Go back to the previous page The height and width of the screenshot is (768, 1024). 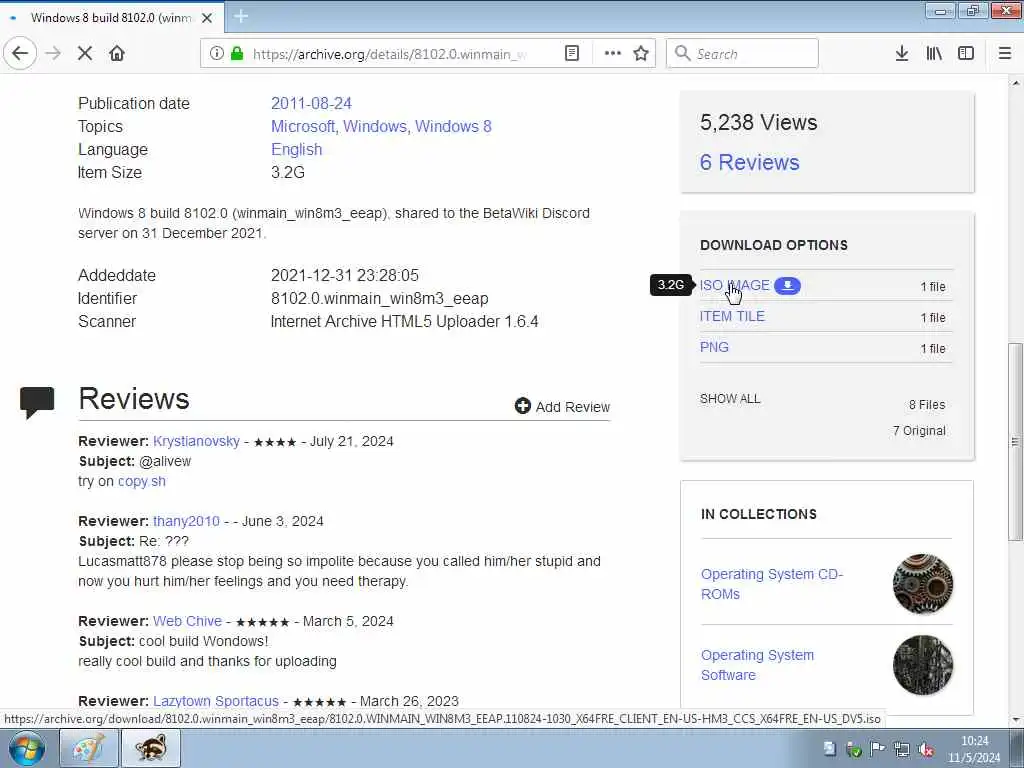[x=20, y=53]
